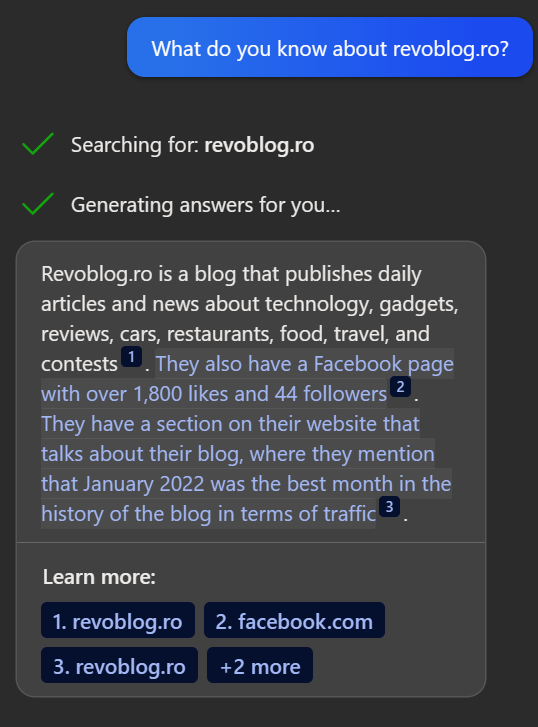Click the Generating answers for you status
This screenshot has width=538, height=727.
[x=205, y=205]
